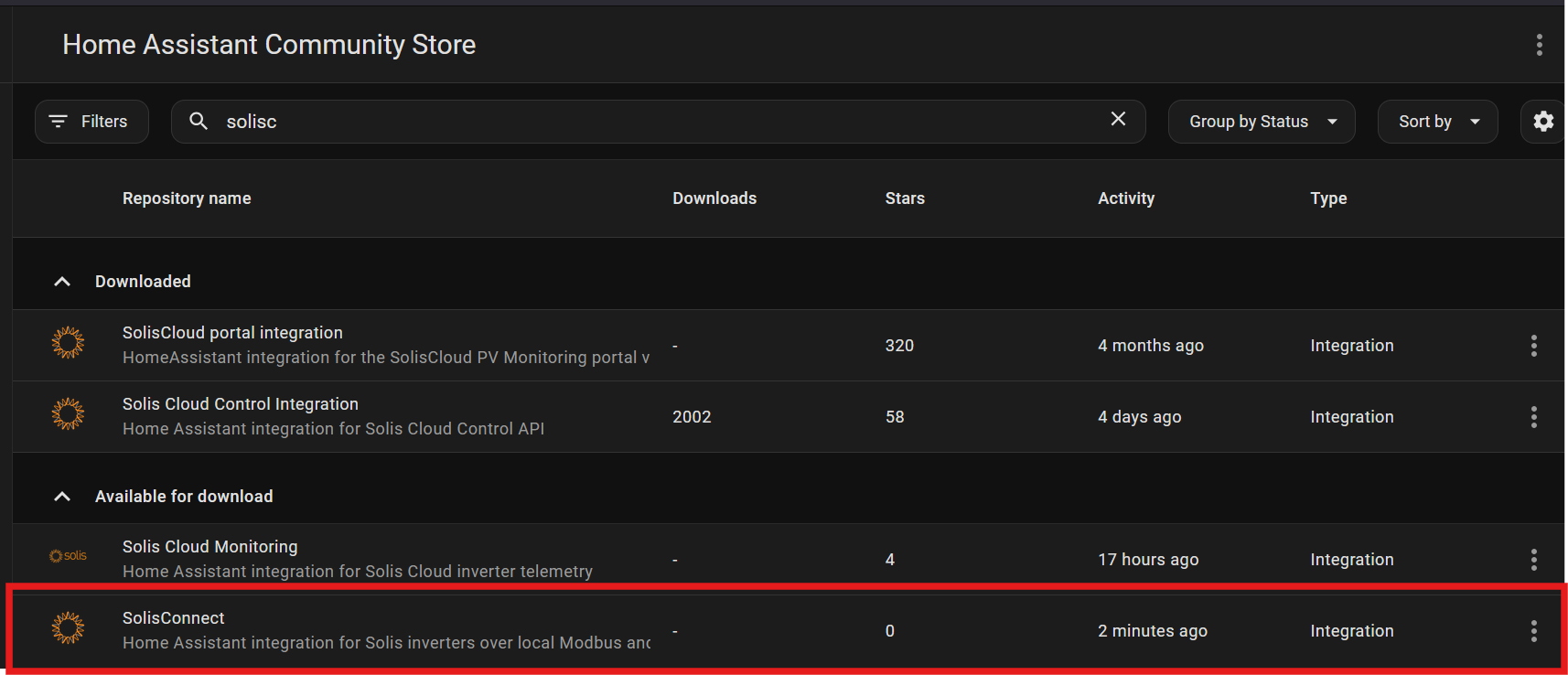
Task: Open the Group by Status dropdown
Action: click(x=1262, y=122)
